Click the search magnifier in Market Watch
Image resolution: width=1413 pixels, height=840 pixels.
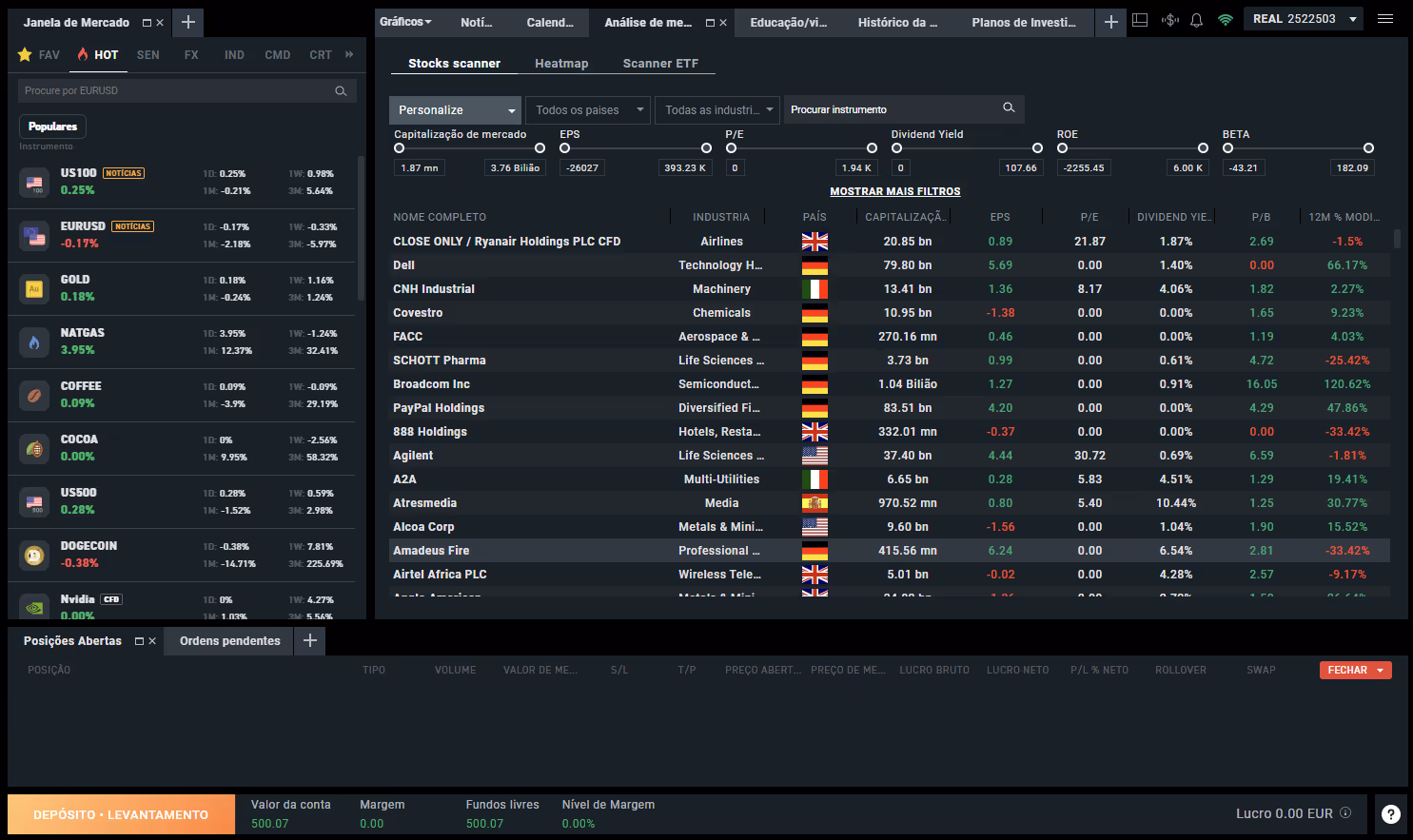click(341, 91)
